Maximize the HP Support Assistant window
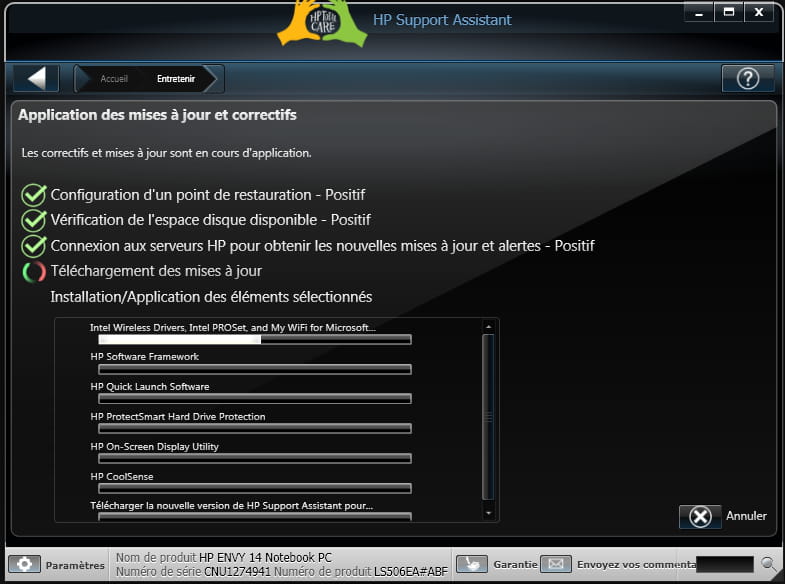 [x=729, y=12]
